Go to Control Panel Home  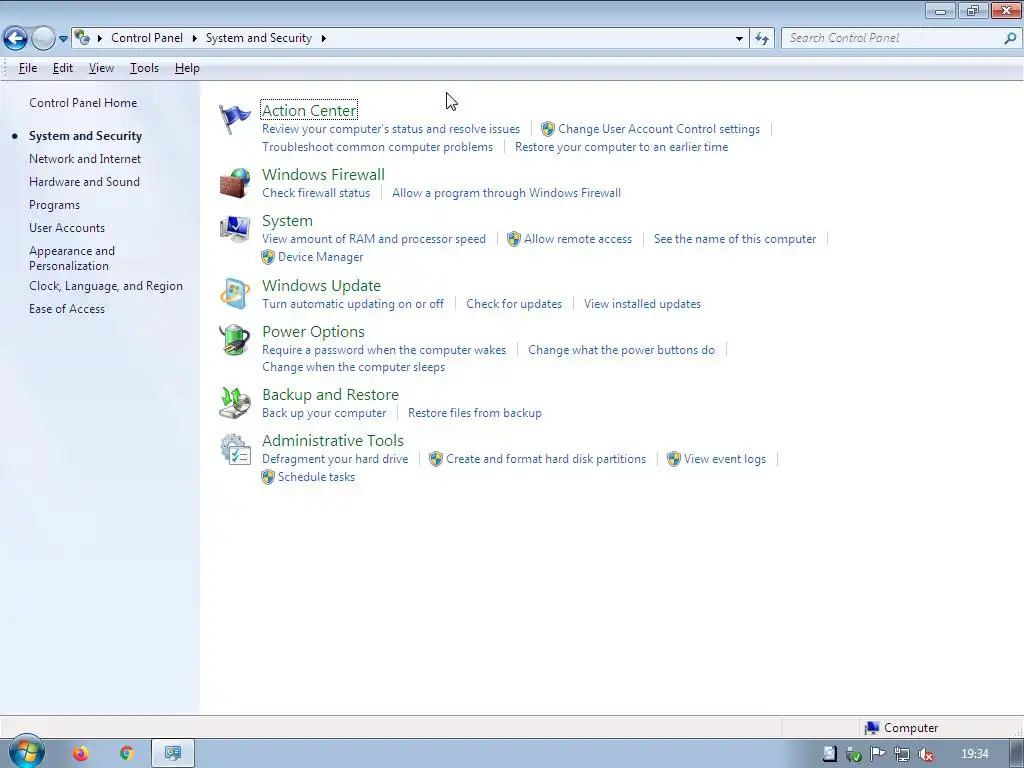tap(83, 103)
